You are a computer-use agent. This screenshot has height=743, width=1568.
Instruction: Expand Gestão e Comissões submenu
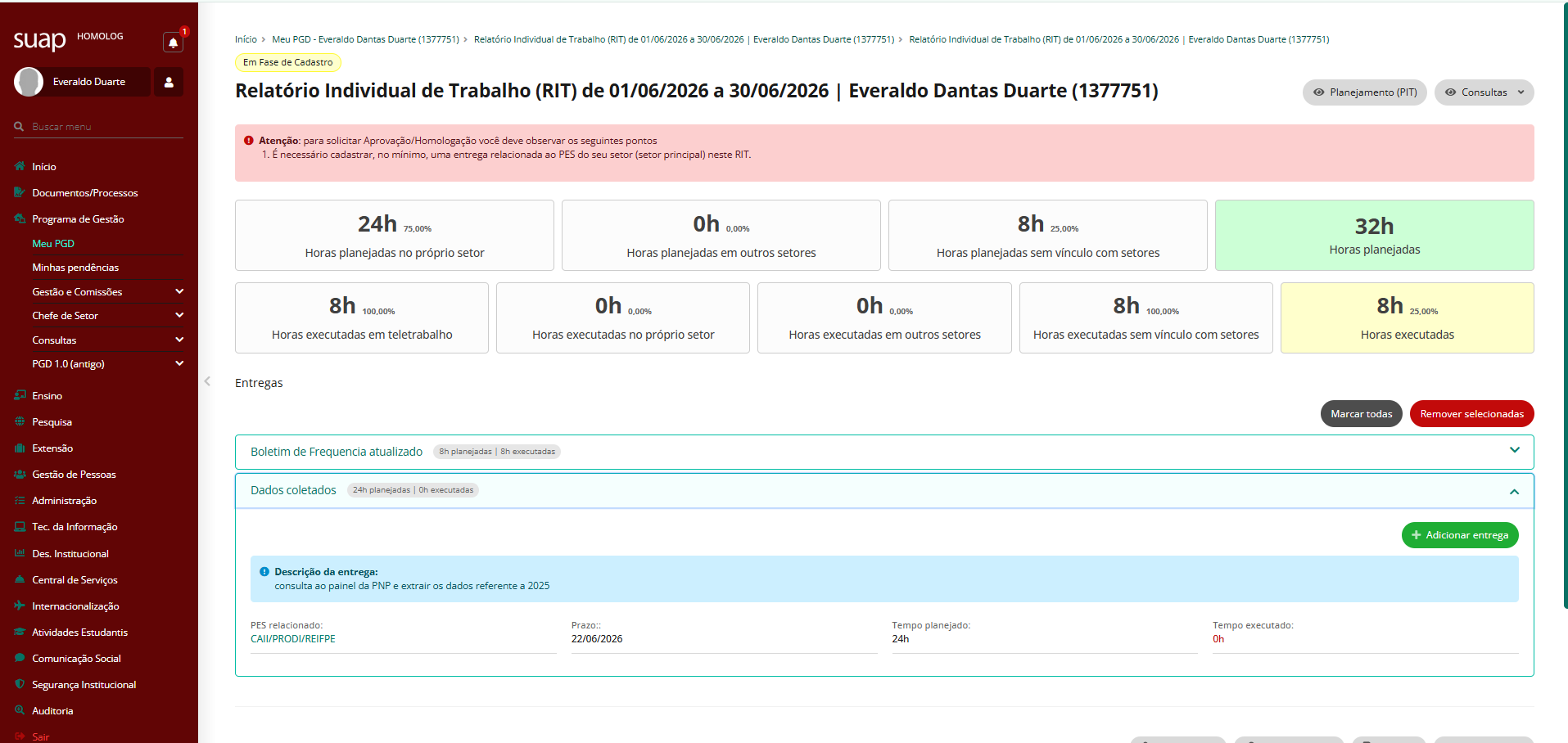point(179,291)
